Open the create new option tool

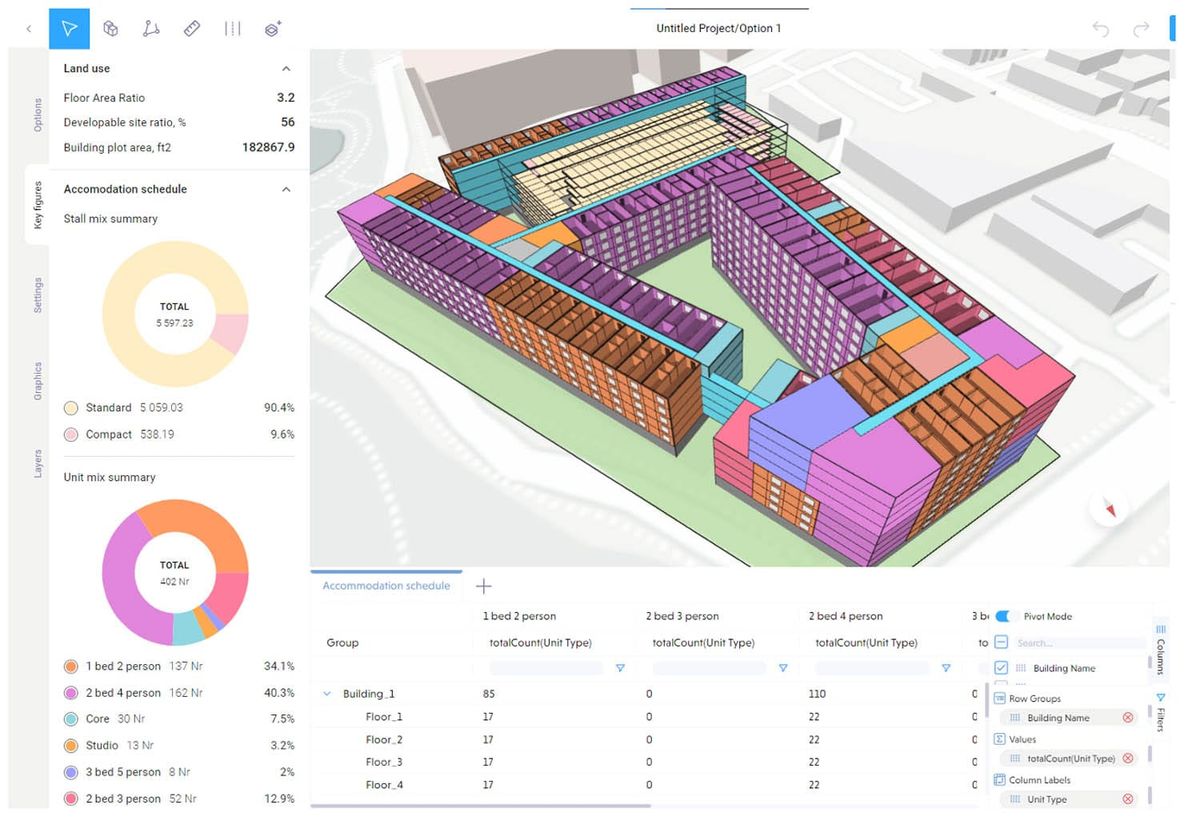click(x=272, y=28)
